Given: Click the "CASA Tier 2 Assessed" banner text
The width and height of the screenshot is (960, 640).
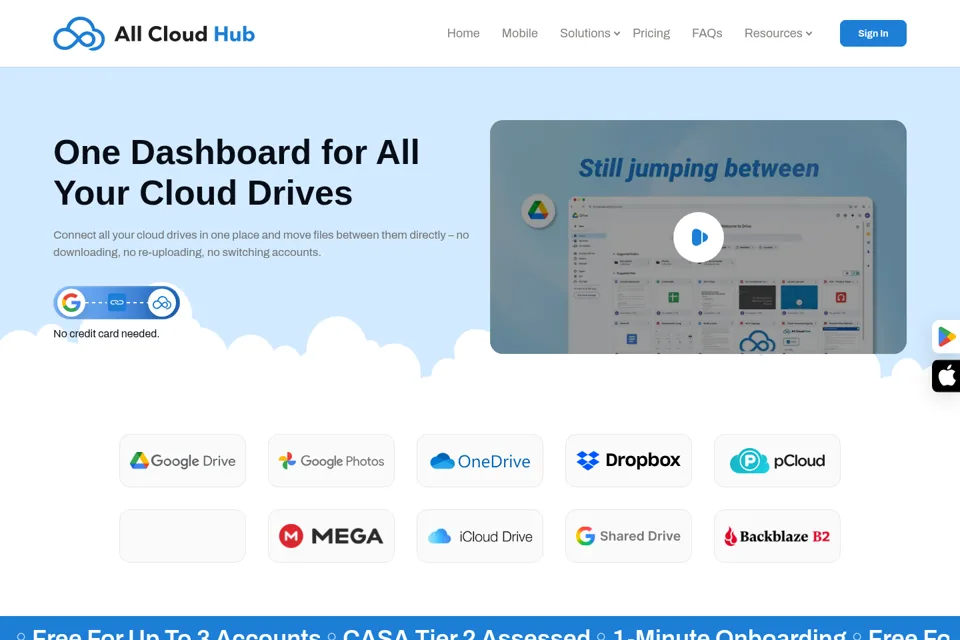Looking at the screenshot, I should 466,633.
